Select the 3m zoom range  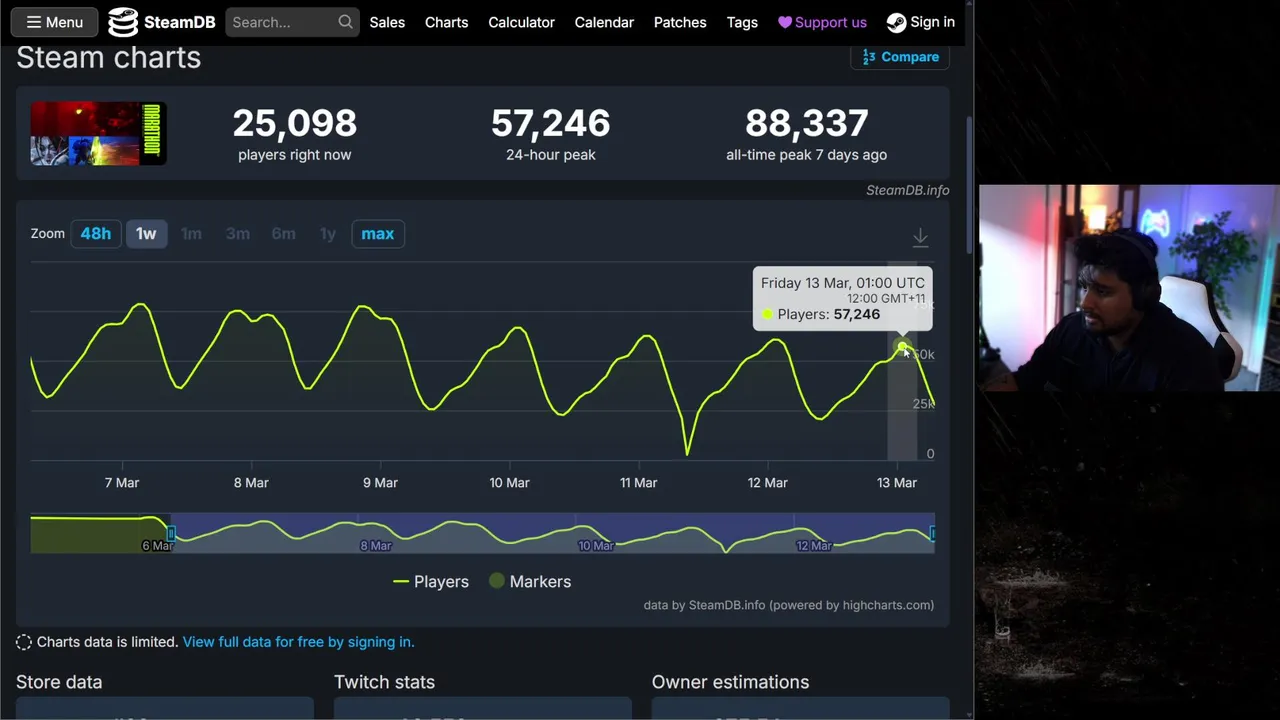coord(237,234)
